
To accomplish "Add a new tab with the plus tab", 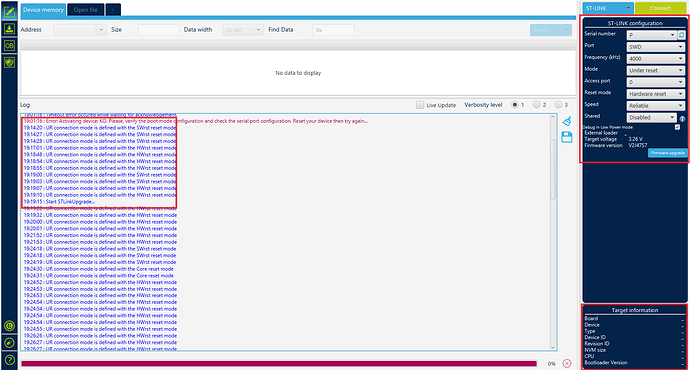I will 113,10.
